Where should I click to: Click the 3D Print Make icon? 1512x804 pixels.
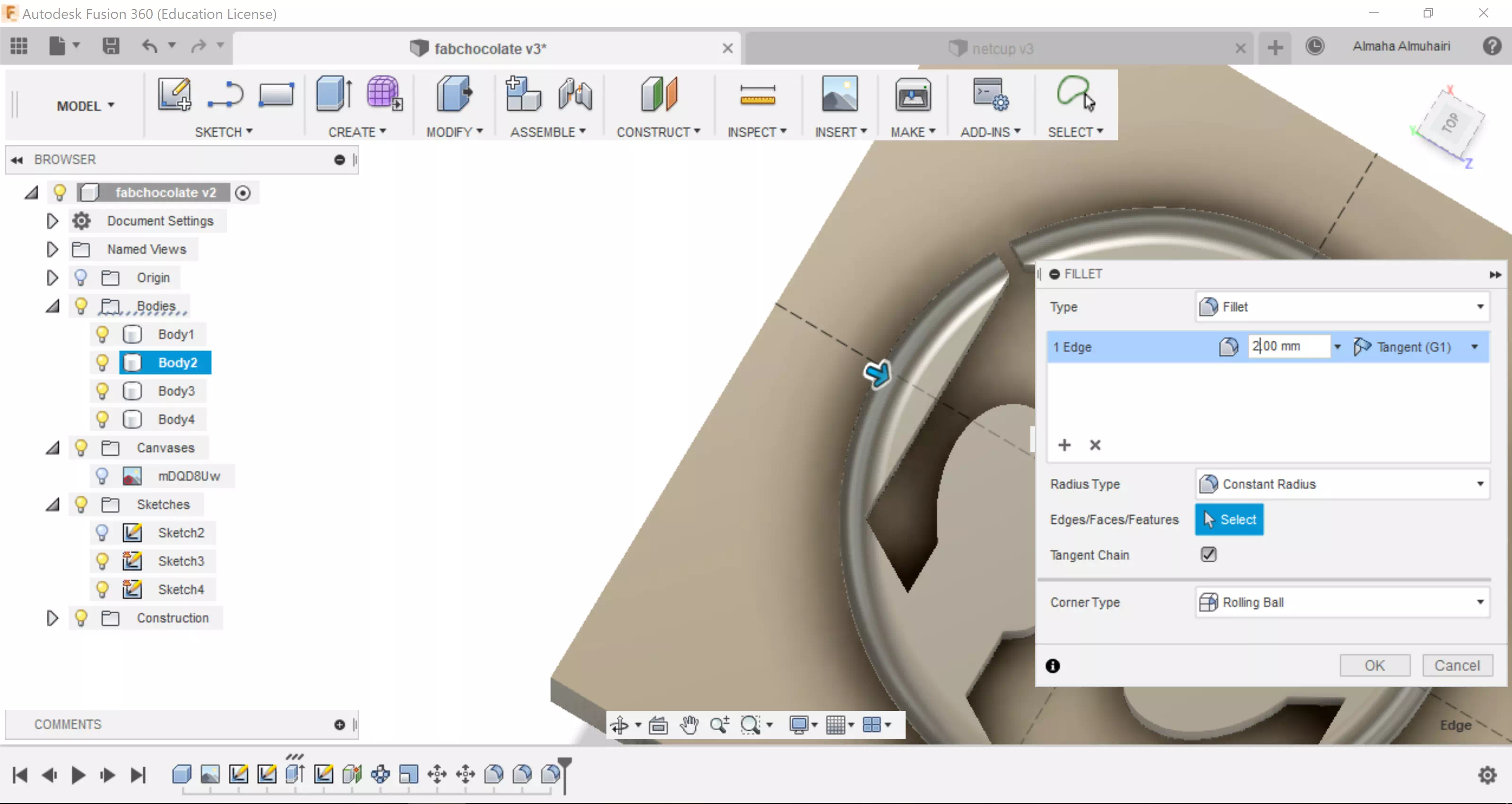click(x=912, y=95)
